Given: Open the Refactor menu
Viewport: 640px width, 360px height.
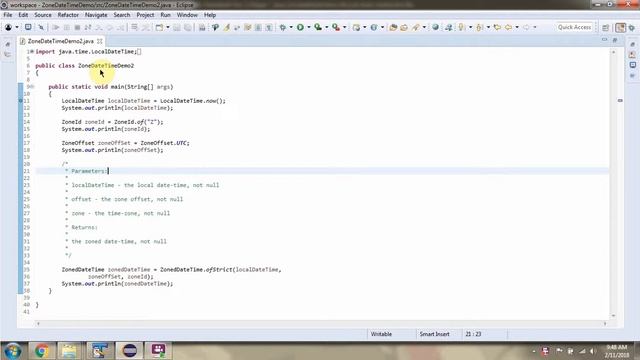Looking at the screenshot, I should coord(68,15).
